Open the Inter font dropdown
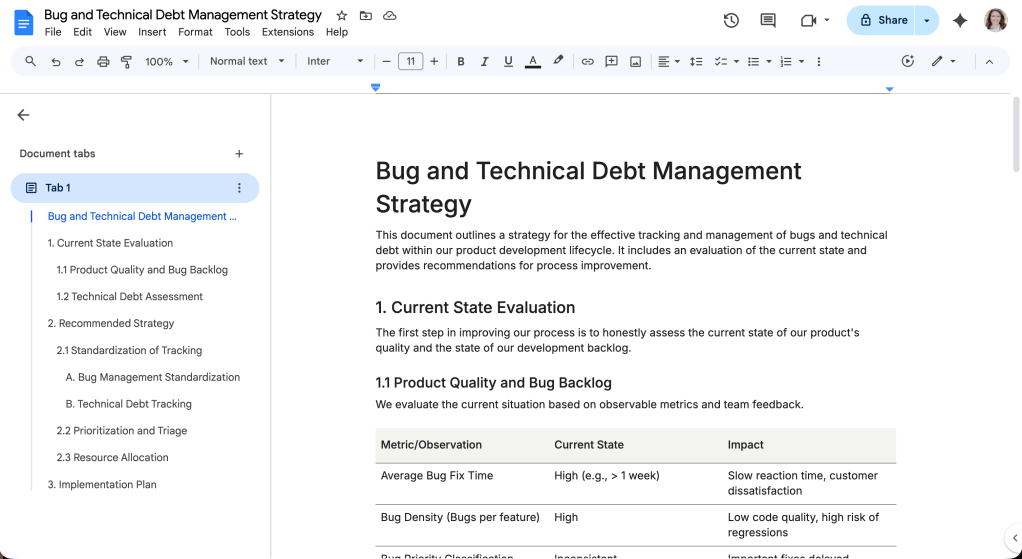 [x=335, y=61]
